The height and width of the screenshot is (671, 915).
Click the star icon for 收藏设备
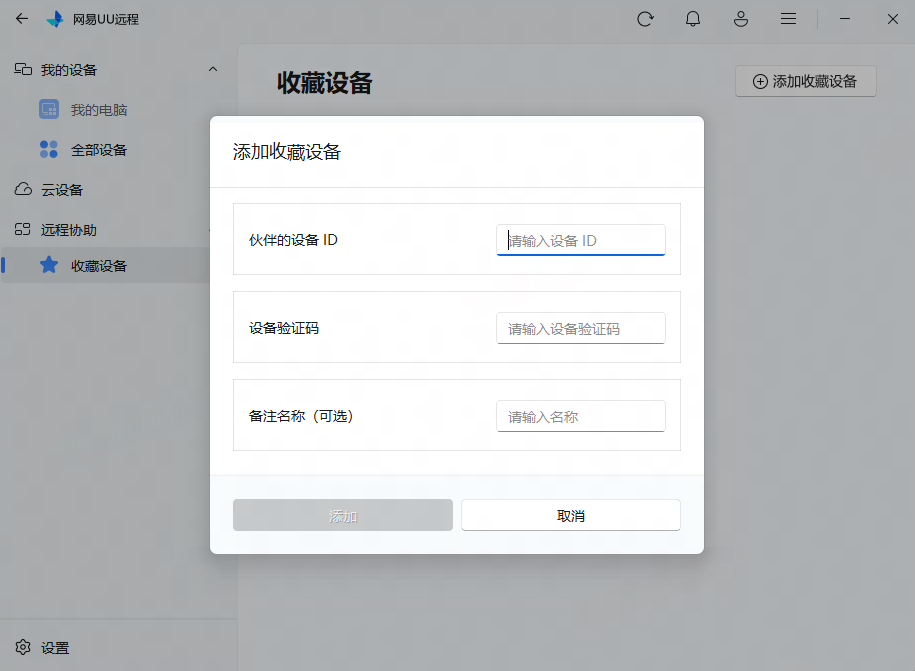pos(49,265)
